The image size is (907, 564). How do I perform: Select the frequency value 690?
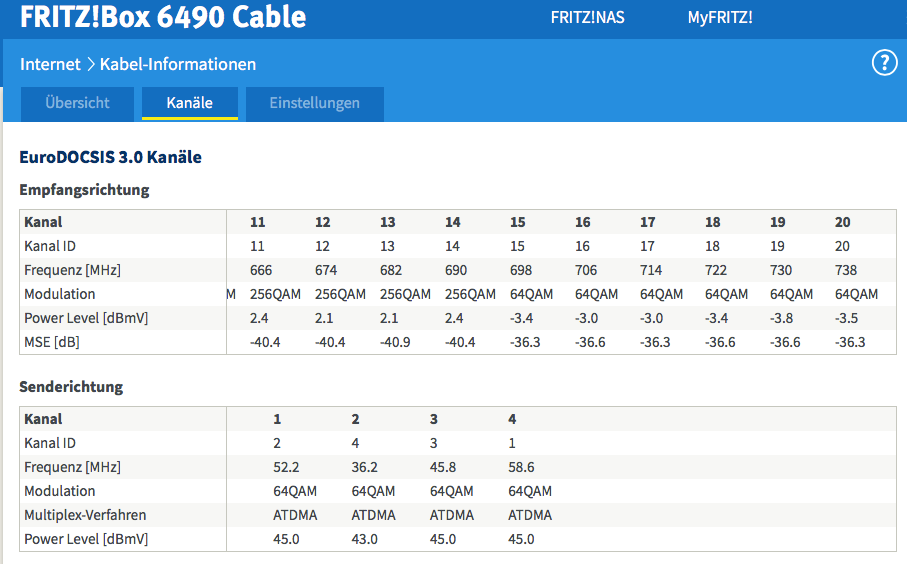[456, 270]
